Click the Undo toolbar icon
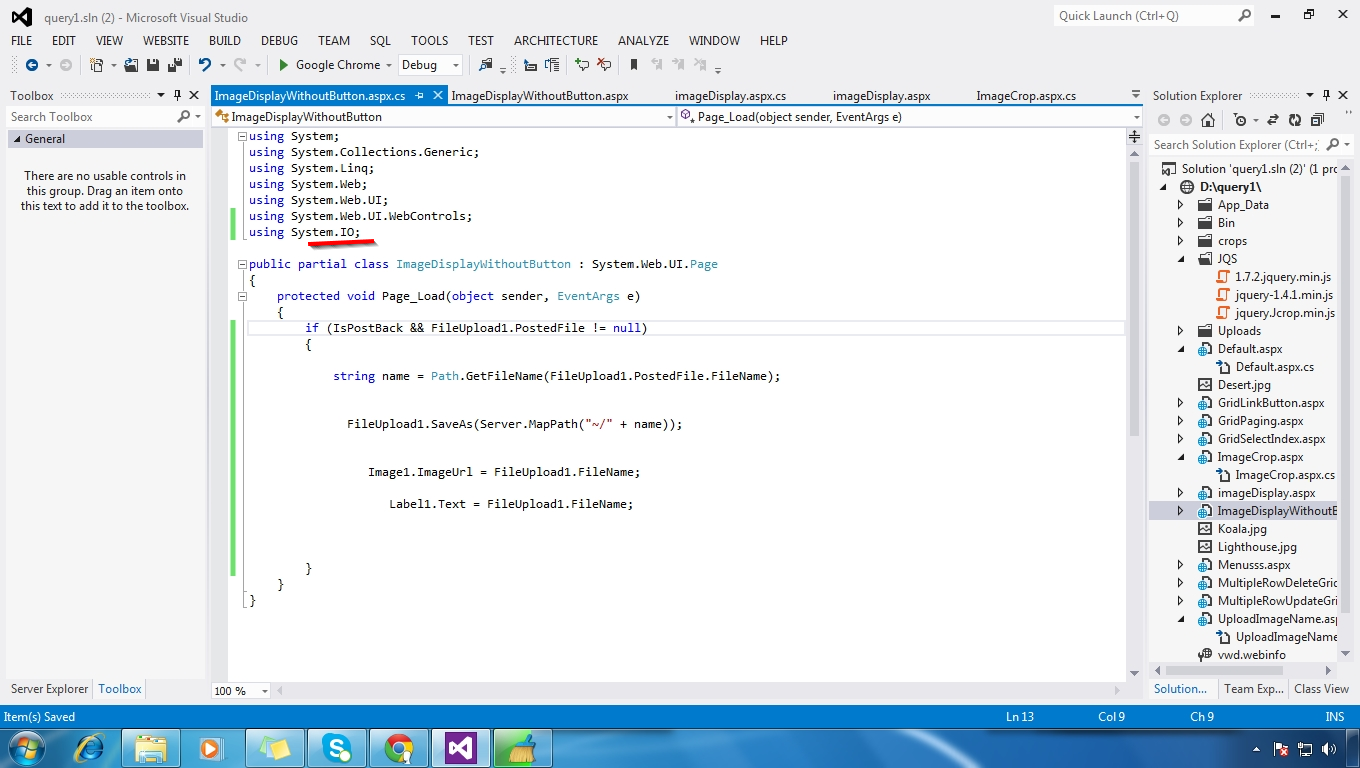The image size is (1360, 768). pyautogui.click(x=206, y=65)
